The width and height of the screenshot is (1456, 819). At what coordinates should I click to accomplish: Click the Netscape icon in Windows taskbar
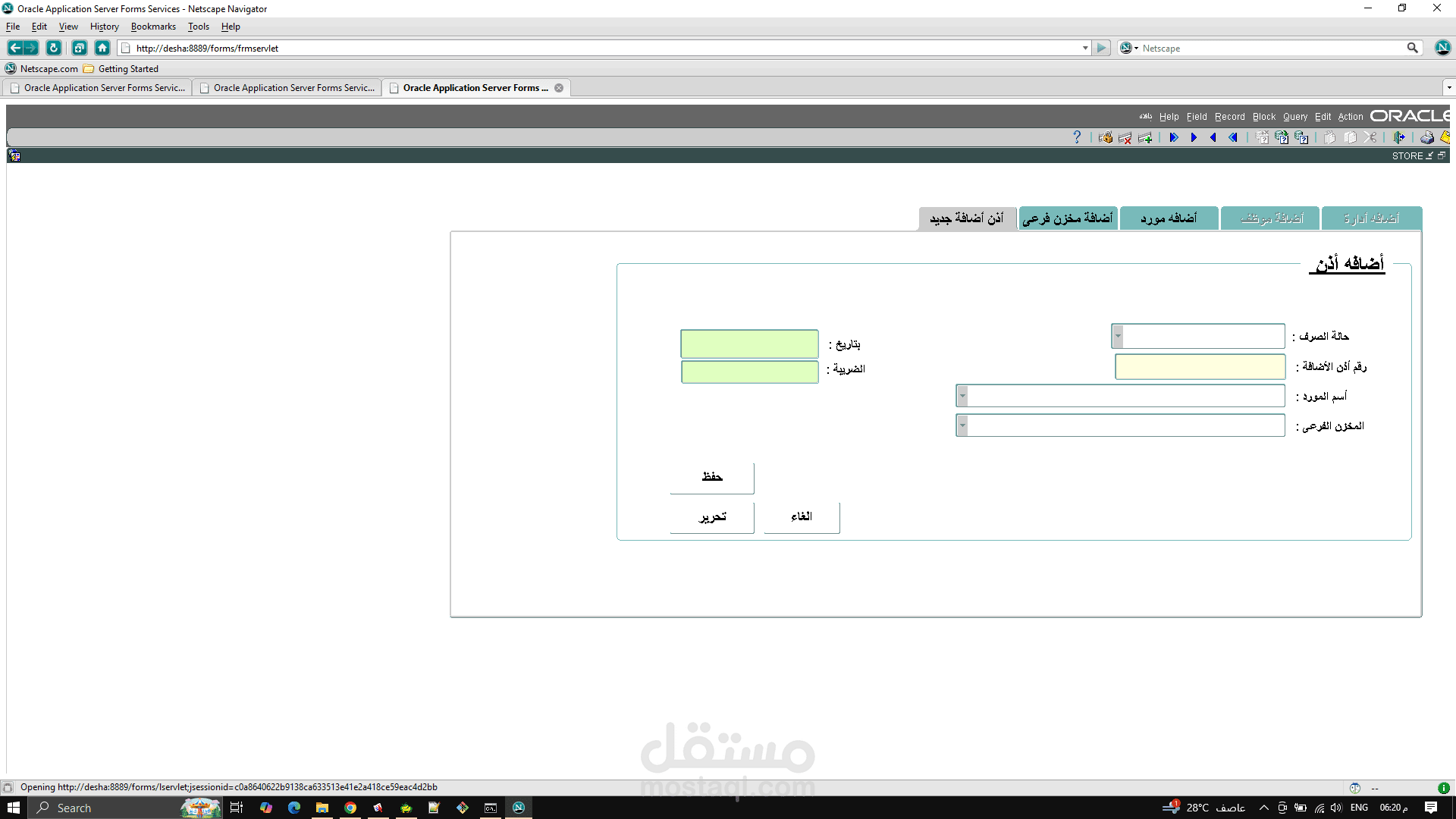519,808
